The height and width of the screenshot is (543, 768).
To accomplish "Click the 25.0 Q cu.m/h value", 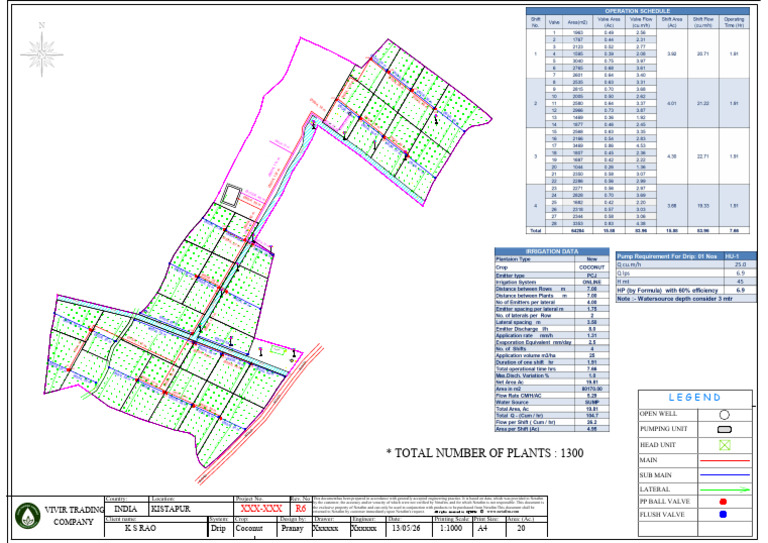I will tap(740, 264).
